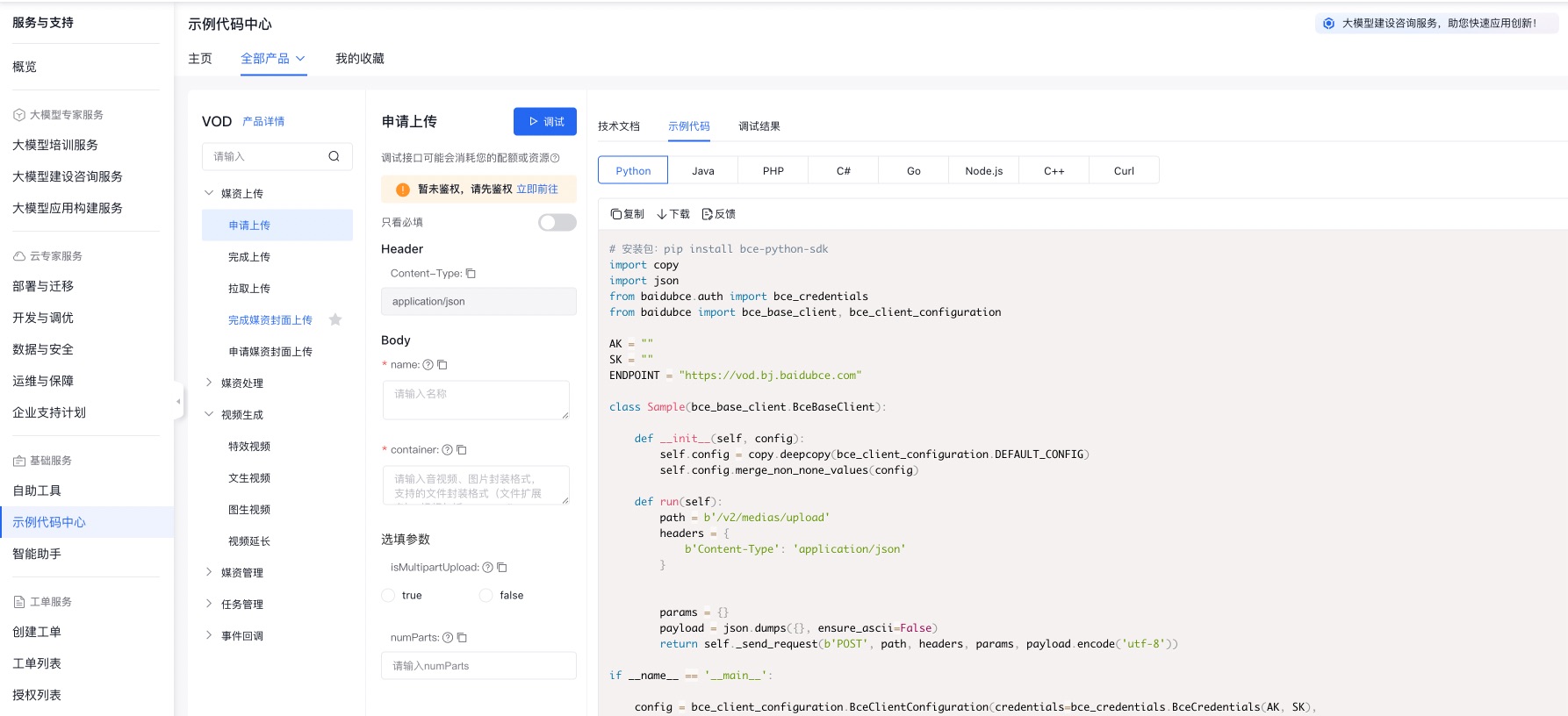
Task: Click the numParts input field
Action: [478, 666]
